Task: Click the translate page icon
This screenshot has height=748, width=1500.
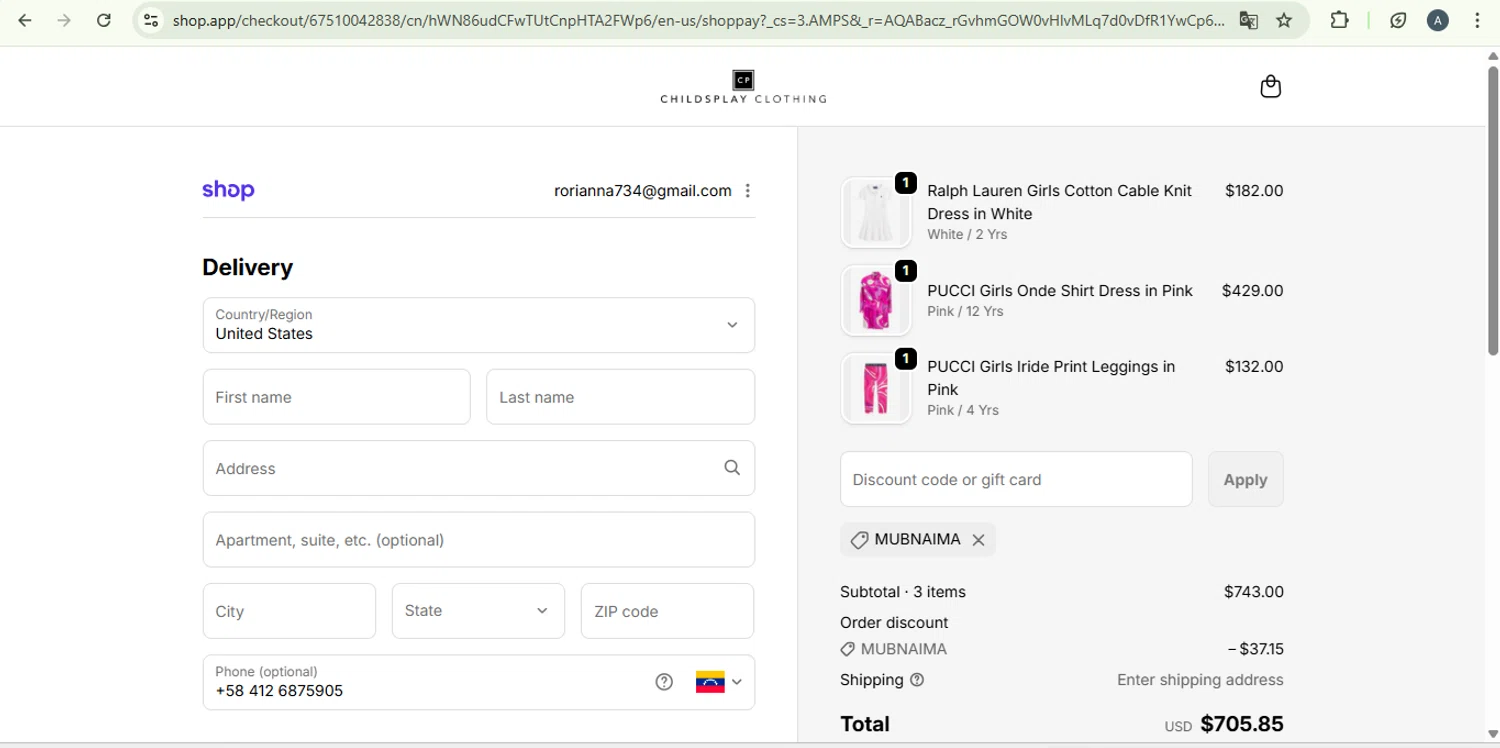Action: pyautogui.click(x=1248, y=20)
